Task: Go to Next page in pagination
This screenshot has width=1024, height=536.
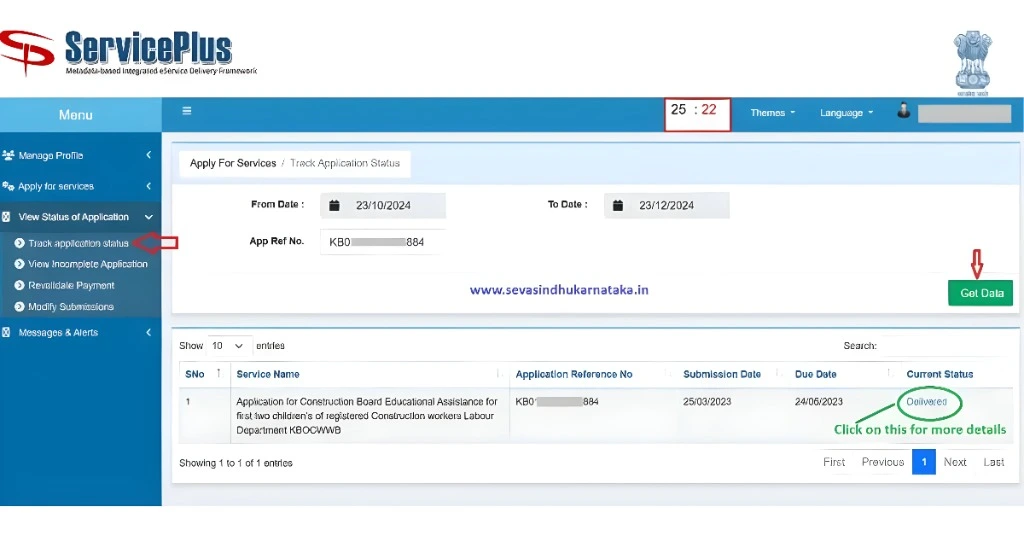Action: 955,462
